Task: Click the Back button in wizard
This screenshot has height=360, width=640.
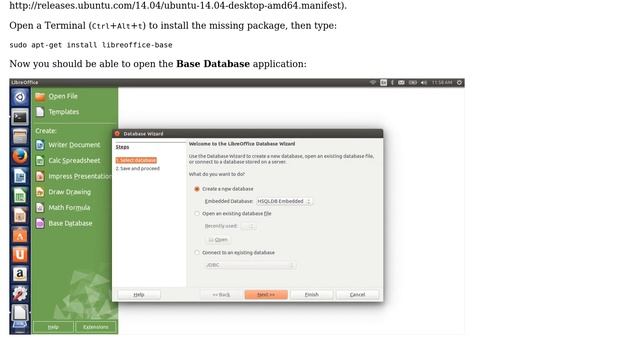Action: tap(221, 295)
